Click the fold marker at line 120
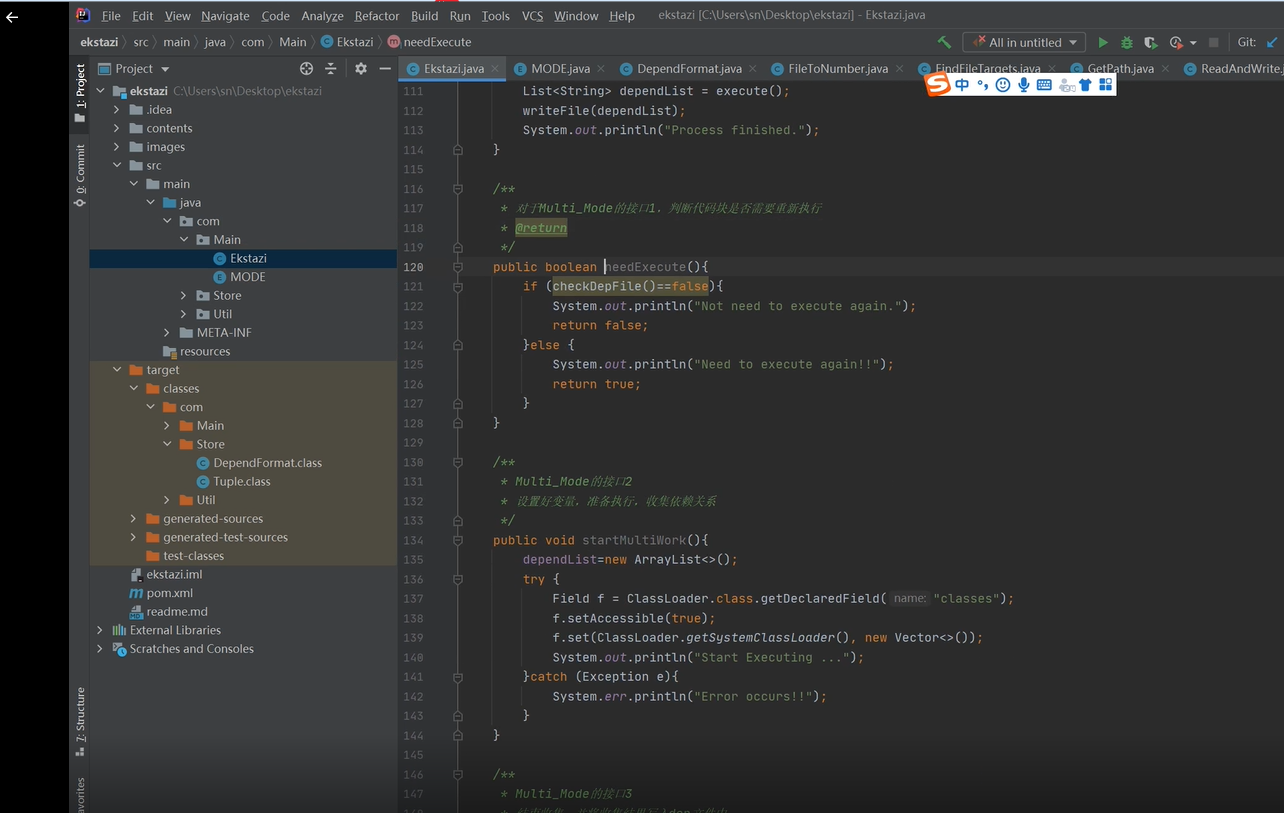The height and width of the screenshot is (813, 1284). click(x=458, y=267)
